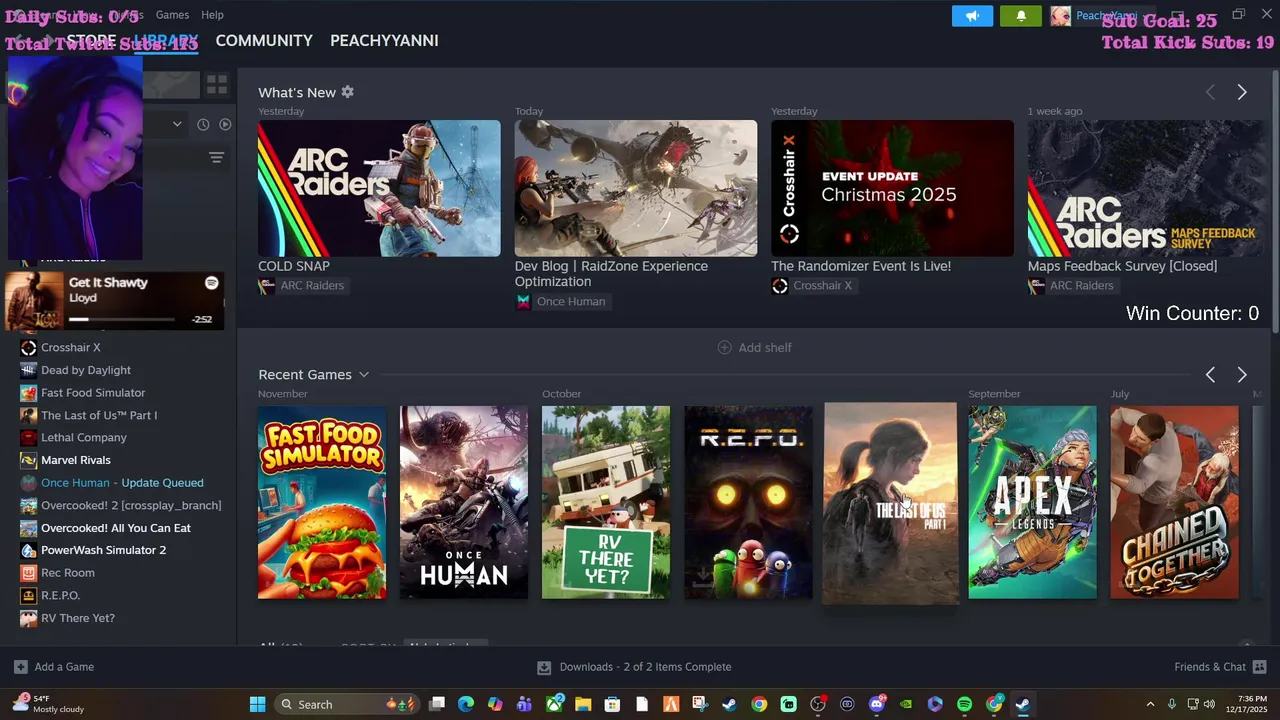Viewport: 1280px width, 720px height.
Task: Expand the library category dropdown arrow
Action: [177, 124]
